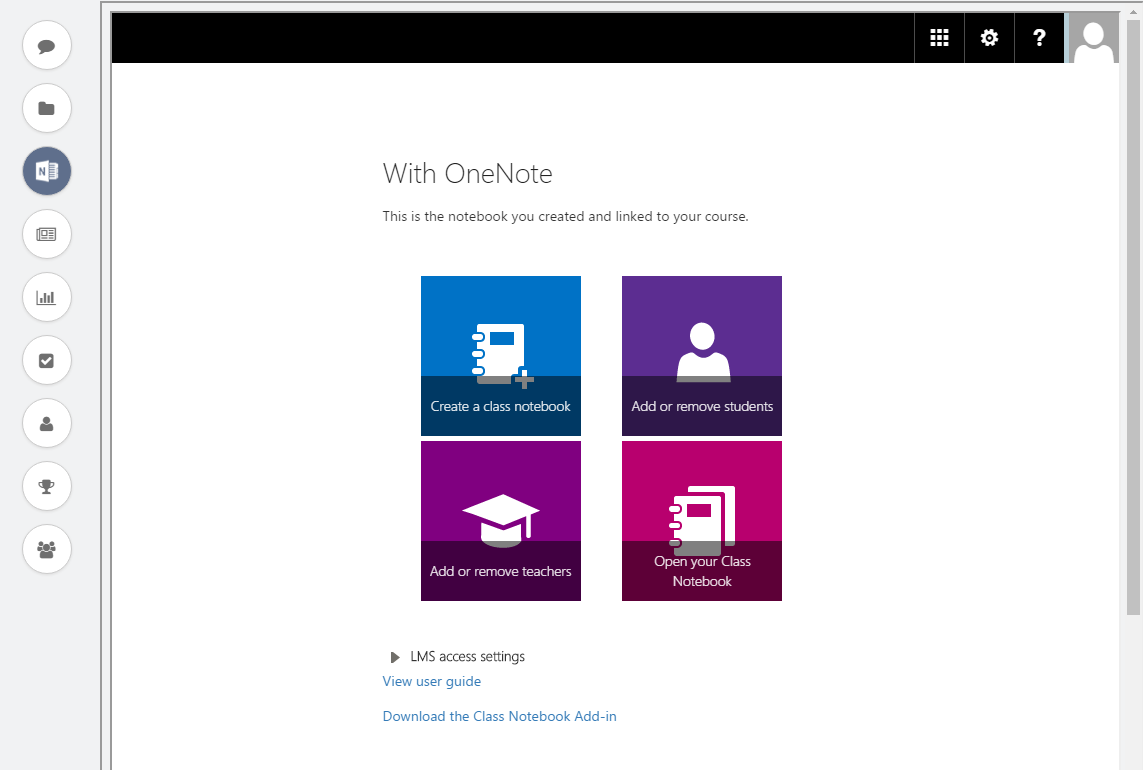The image size is (1143, 770).
Task: Open the folder icon in sidebar
Action: 47,108
